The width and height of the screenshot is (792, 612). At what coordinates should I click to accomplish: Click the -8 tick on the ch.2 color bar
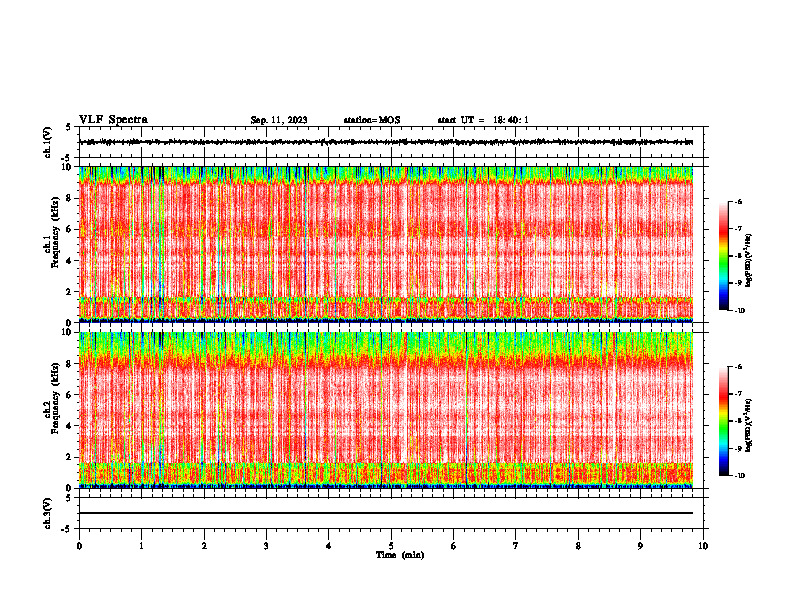point(738,421)
